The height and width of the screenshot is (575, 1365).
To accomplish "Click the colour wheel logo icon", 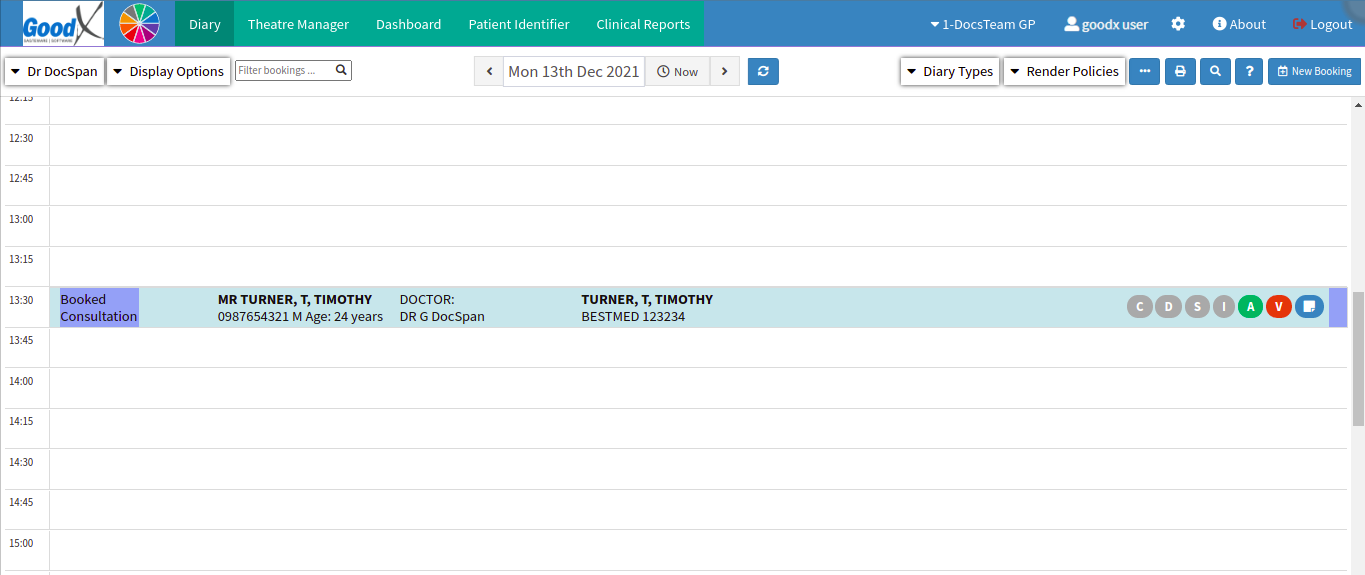I will pyautogui.click(x=139, y=24).
